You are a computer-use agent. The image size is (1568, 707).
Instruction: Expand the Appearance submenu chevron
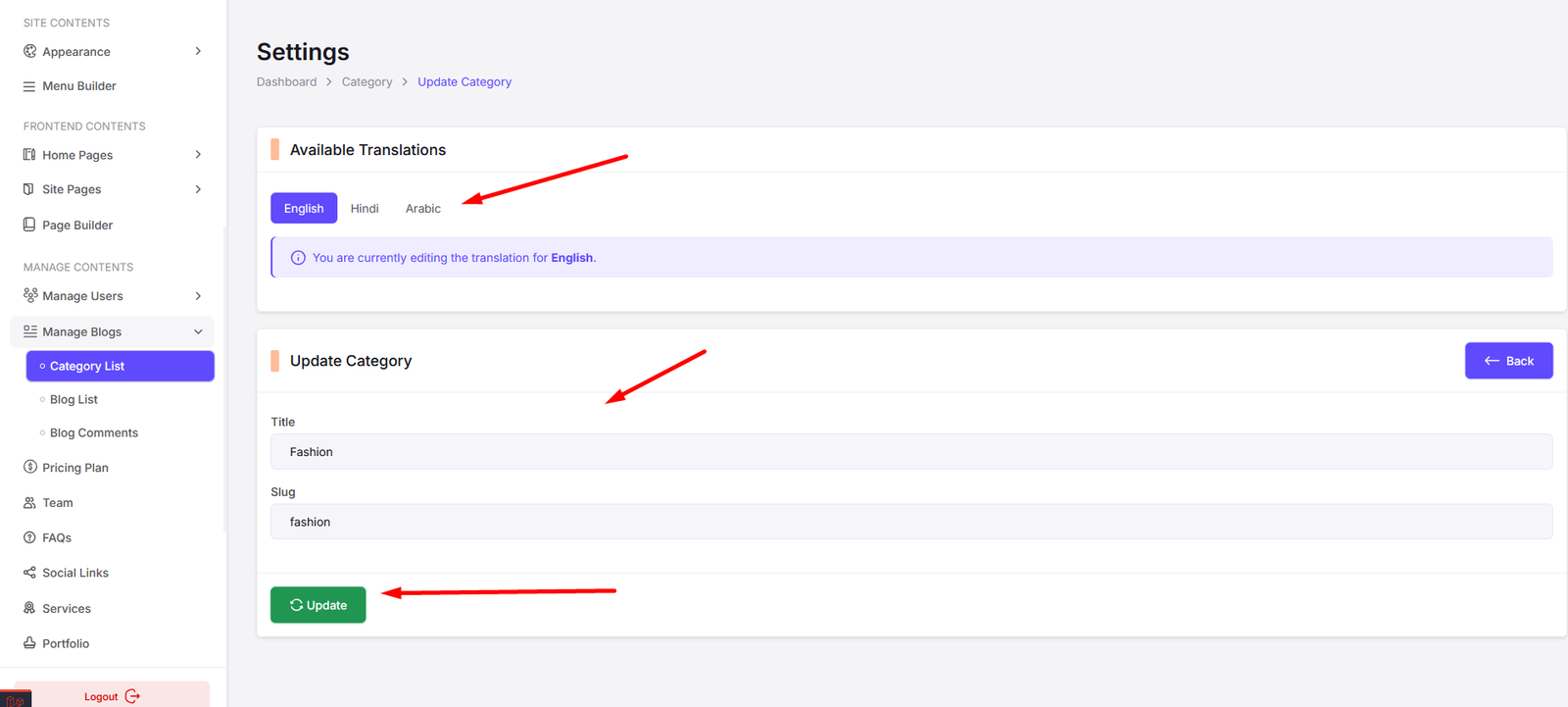[x=198, y=51]
